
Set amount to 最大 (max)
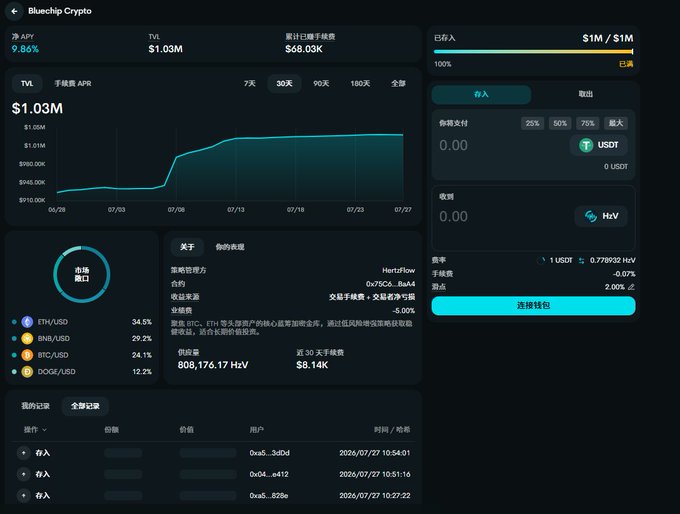pyautogui.click(x=616, y=123)
